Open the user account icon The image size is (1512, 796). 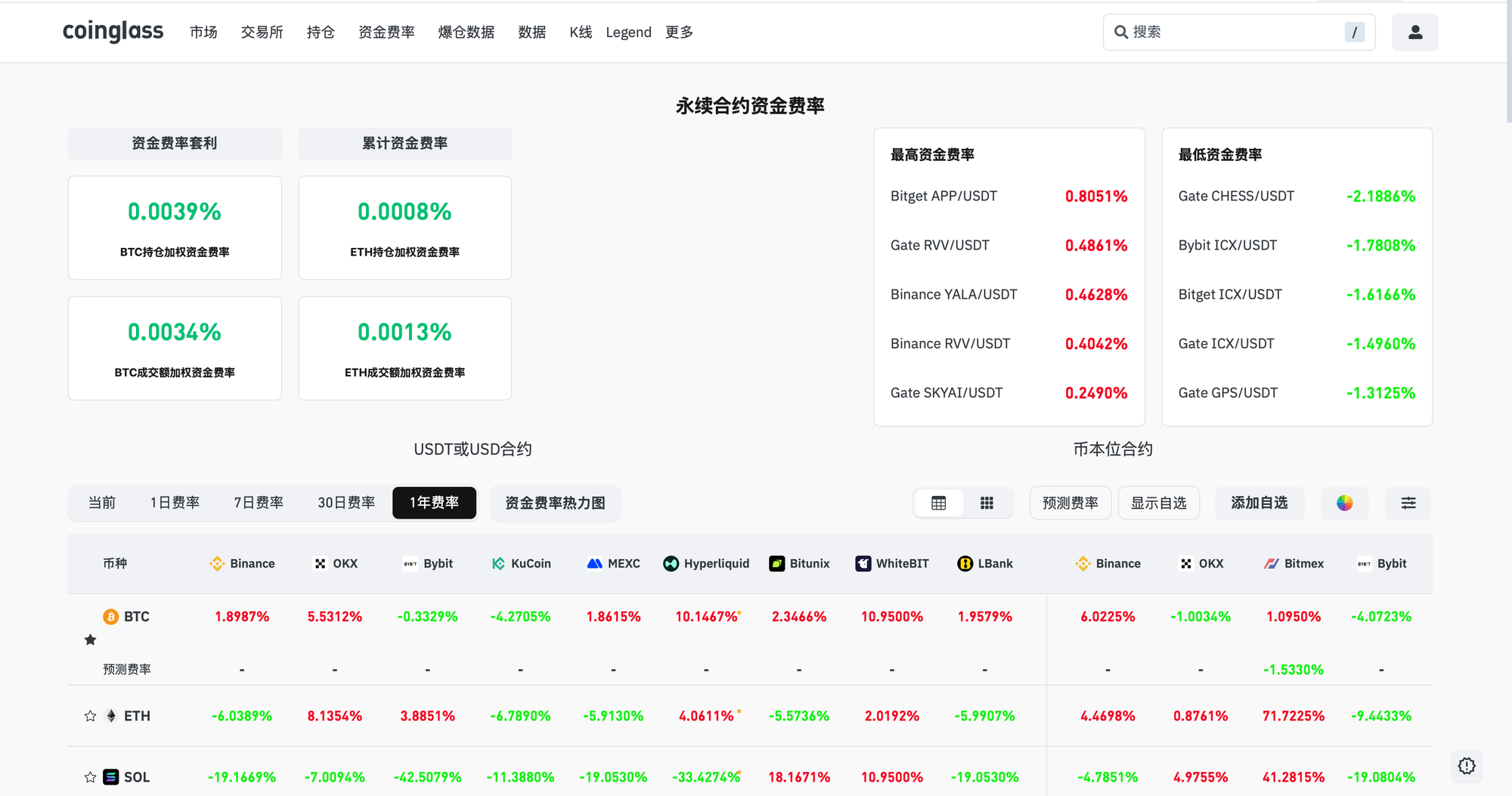1414,33
